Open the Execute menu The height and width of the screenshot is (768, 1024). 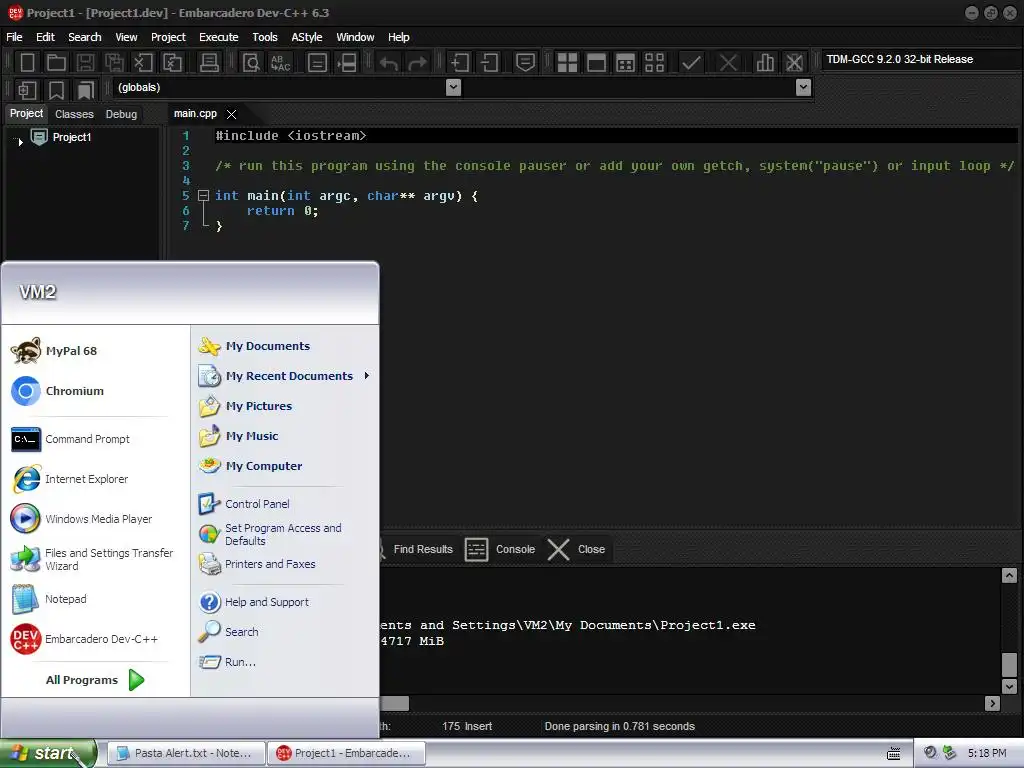(219, 37)
